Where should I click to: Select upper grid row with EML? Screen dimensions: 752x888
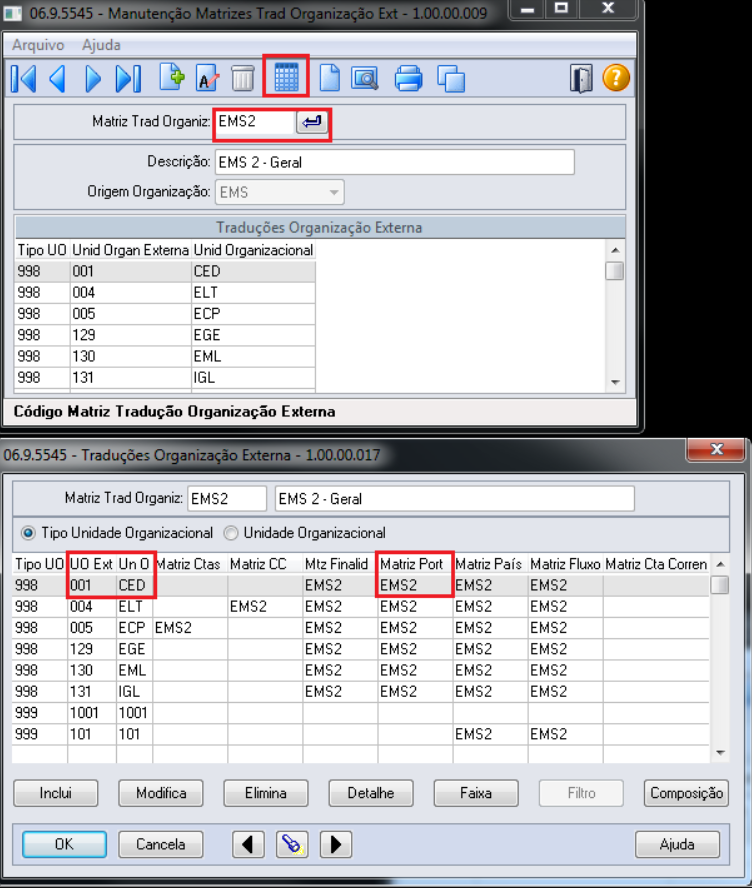(x=165, y=356)
